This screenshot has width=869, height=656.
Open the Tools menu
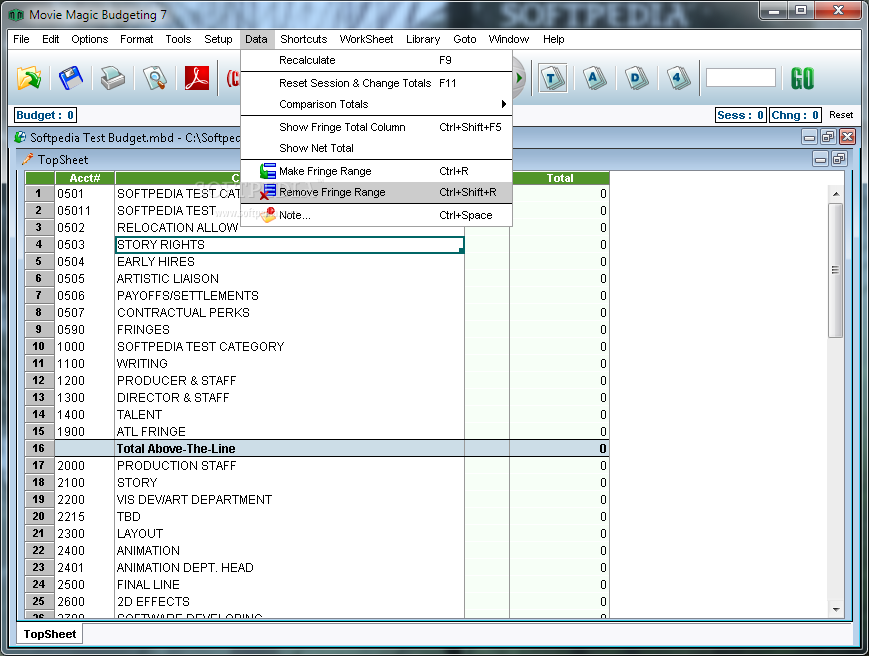click(x=178, y=39)
